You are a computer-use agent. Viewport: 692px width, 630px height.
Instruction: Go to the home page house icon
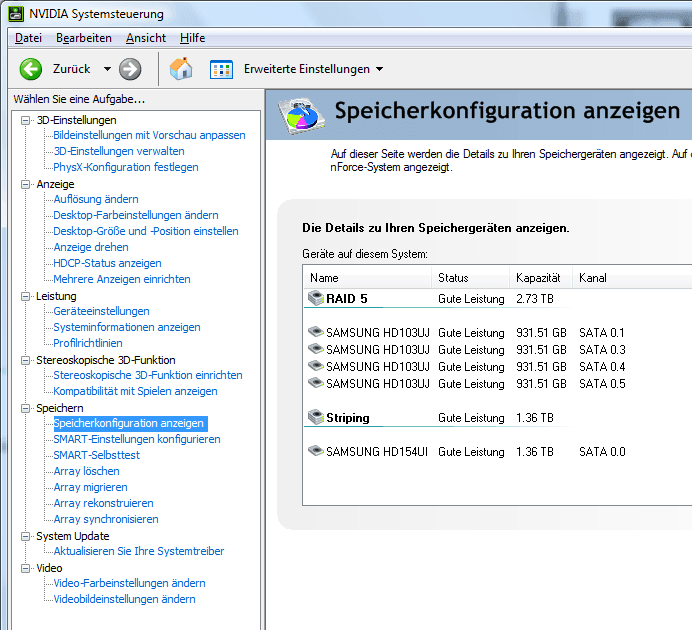(181, 69)
